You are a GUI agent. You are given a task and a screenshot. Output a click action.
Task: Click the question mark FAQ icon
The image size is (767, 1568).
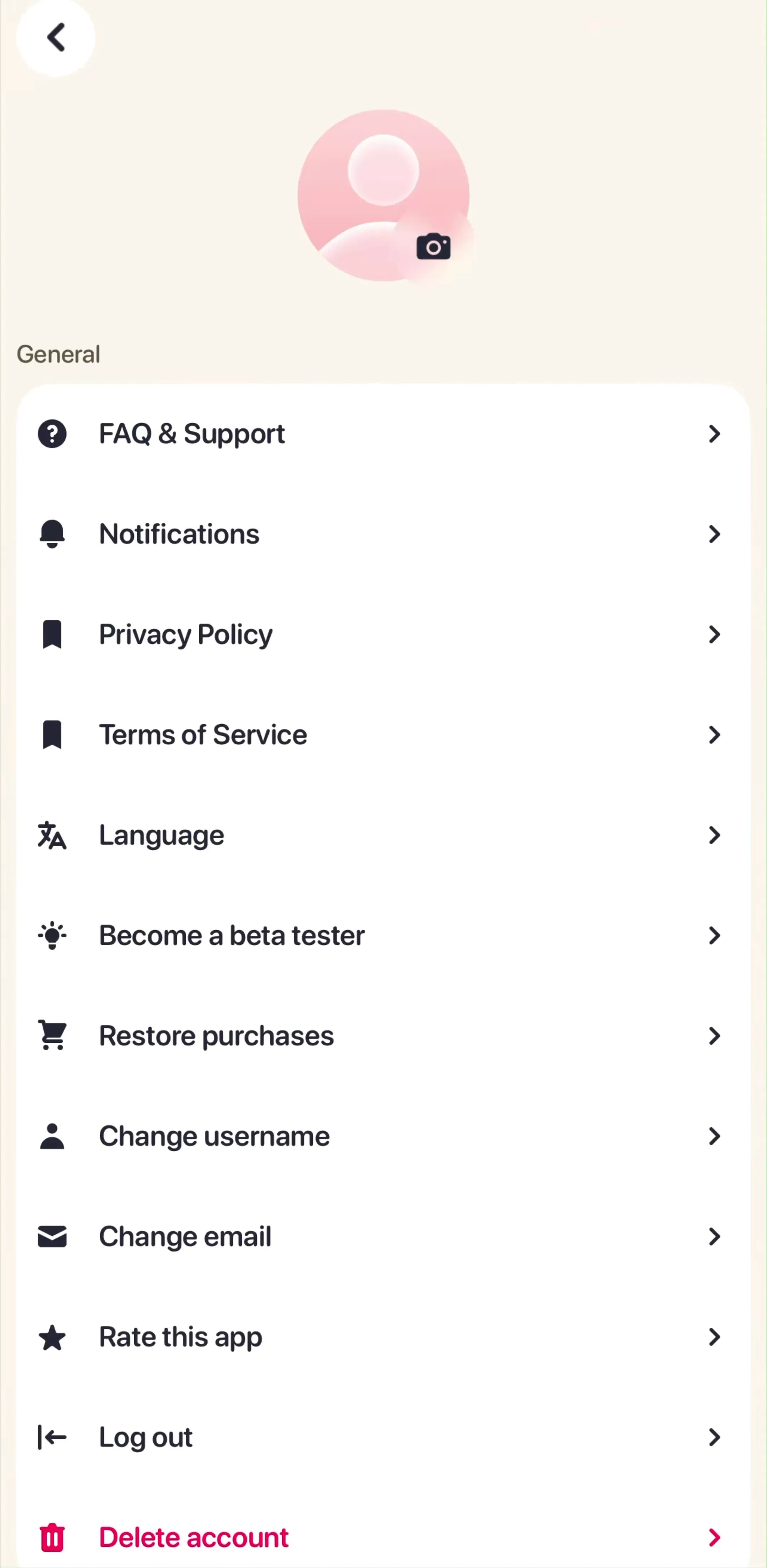tap(52, 434)
